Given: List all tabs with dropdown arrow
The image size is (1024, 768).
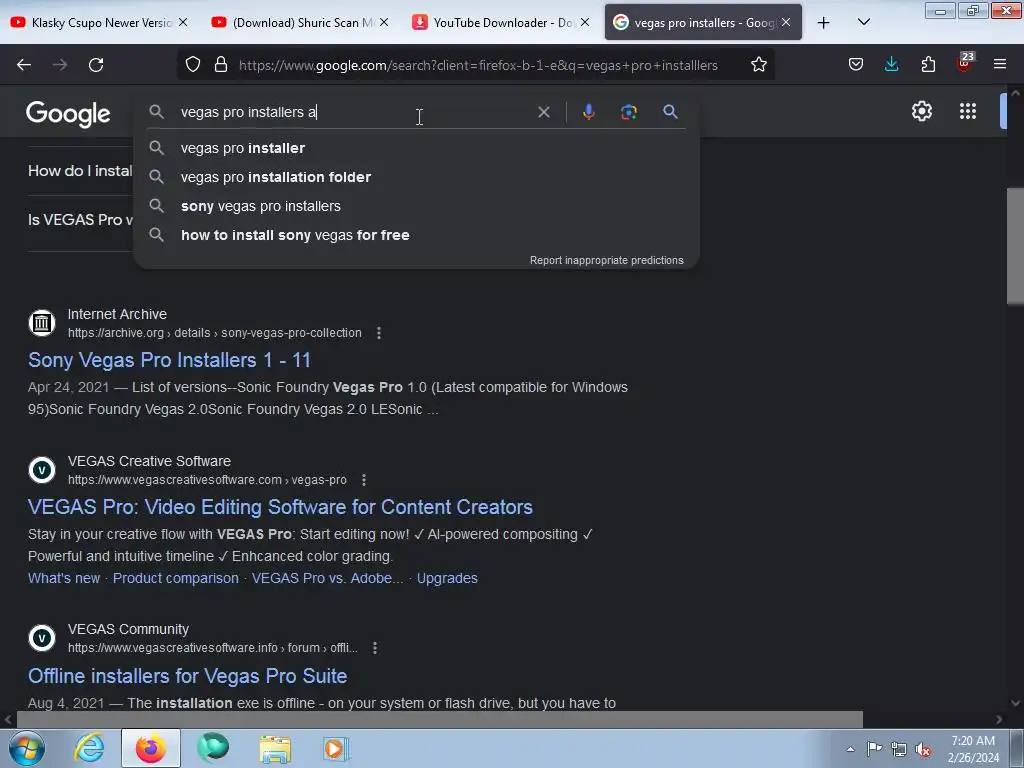Looking at the screenshot, I should point(863,22).
